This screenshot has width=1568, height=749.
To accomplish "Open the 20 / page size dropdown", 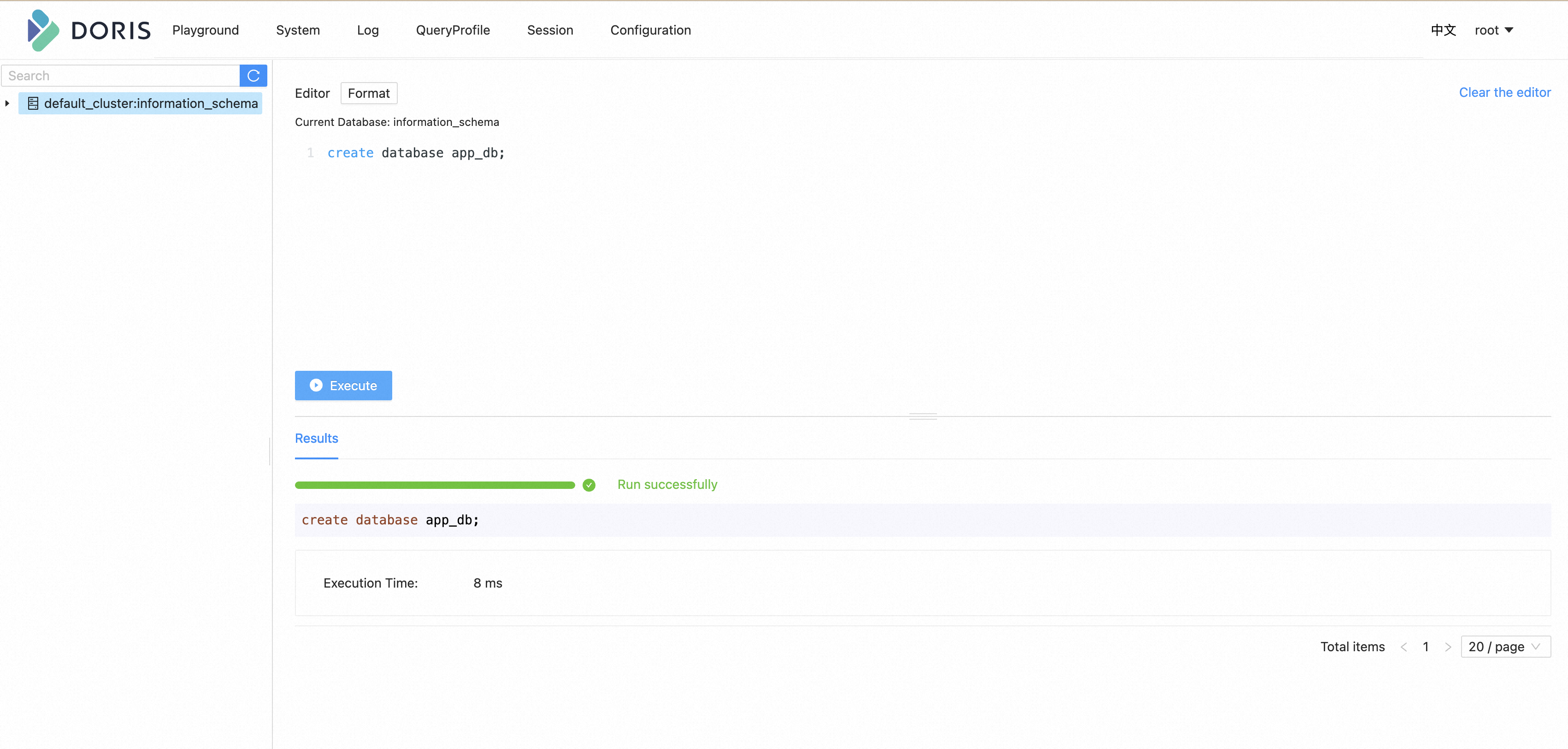I will coord(1505,647).
